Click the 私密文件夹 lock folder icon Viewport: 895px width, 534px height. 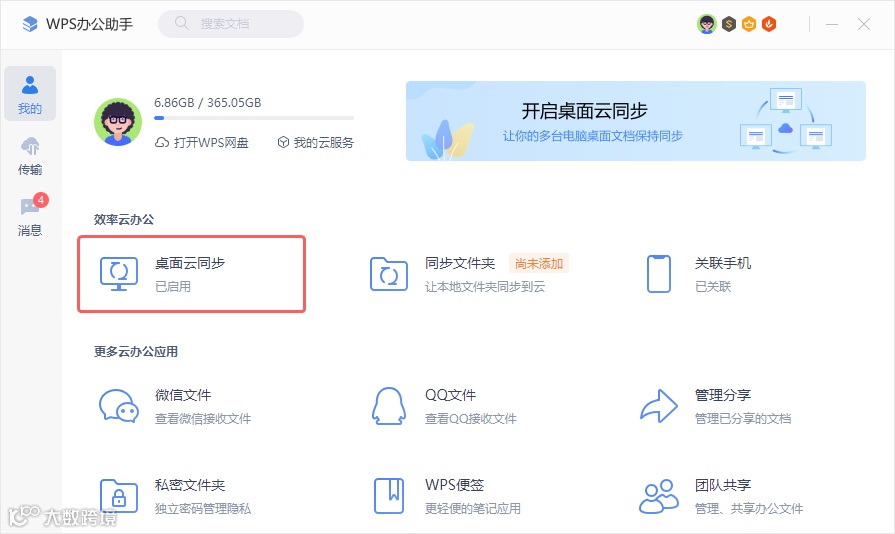coord(119,496)
